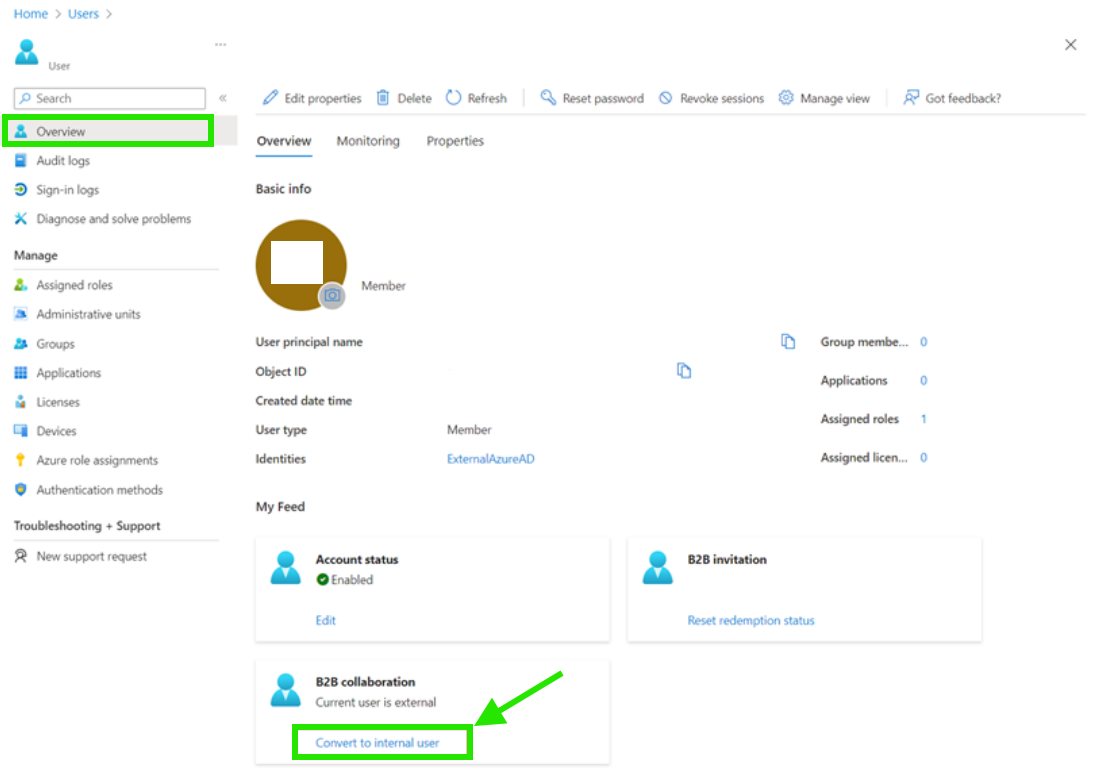Click the green Enabled status checkmark
Image resolution: width=1095 pixels, height=773 pixels.
coord(322,580)
